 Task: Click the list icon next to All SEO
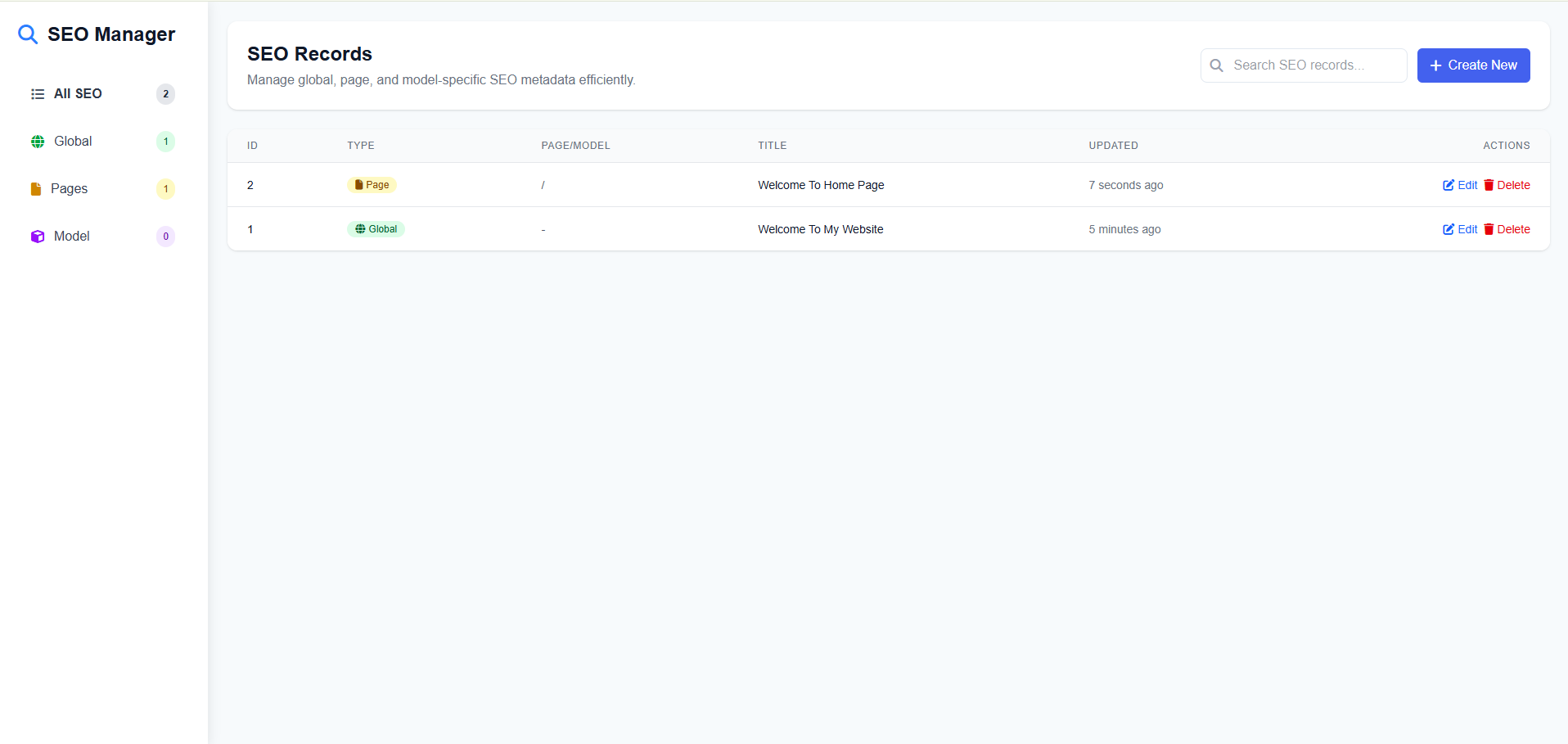(37, 93)
